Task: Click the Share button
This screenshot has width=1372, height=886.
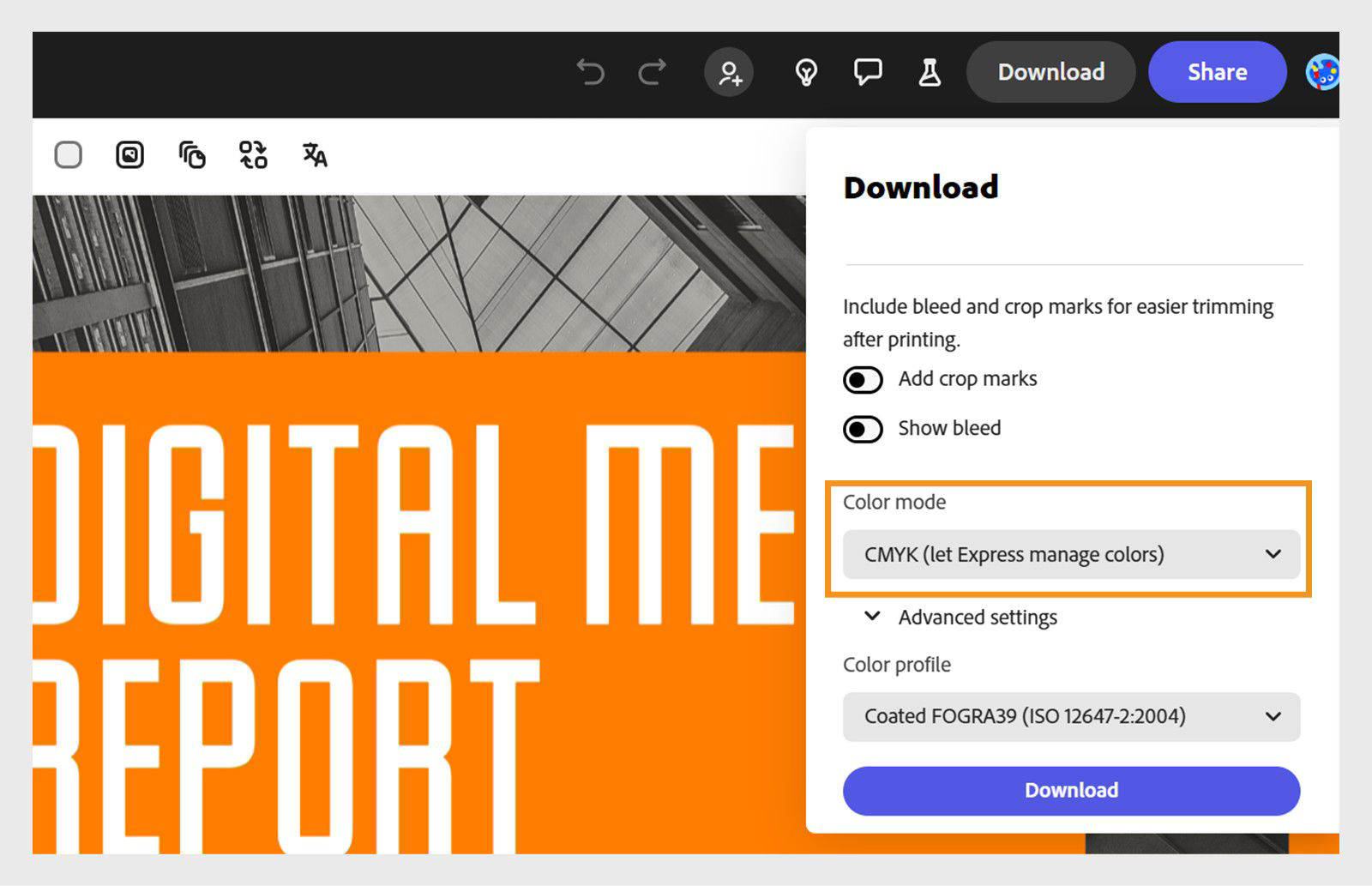Action: pyautogui.click(x=1218, y=72)
